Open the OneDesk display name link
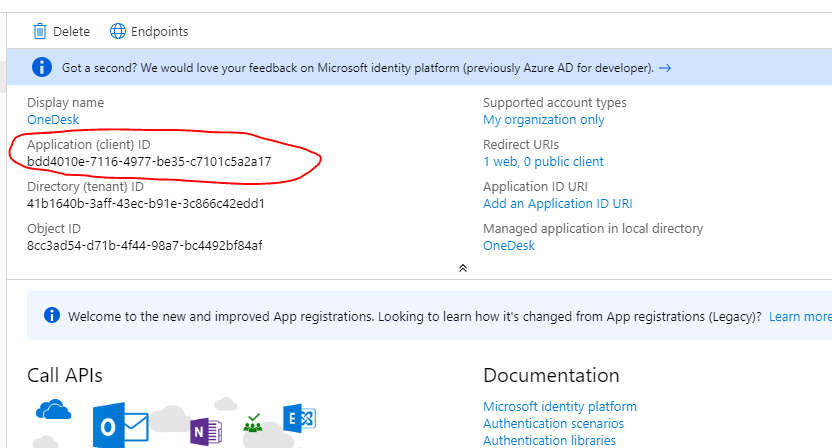This screenshot has width=832, height=448. coord(53,119)
